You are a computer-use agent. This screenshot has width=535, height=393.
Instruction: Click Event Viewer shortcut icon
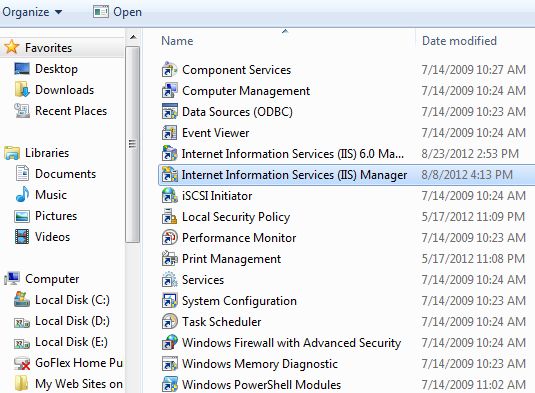170,133
